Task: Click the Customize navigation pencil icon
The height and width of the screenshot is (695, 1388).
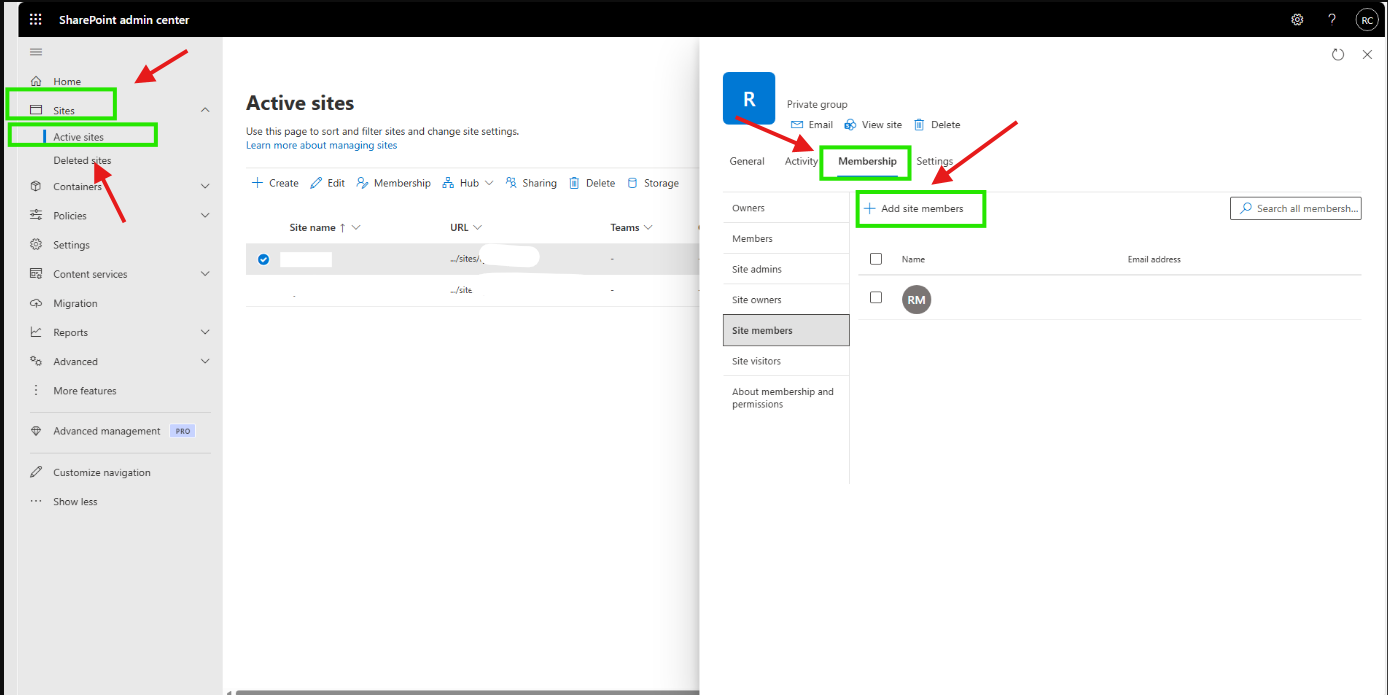Action: click(36, 472)
